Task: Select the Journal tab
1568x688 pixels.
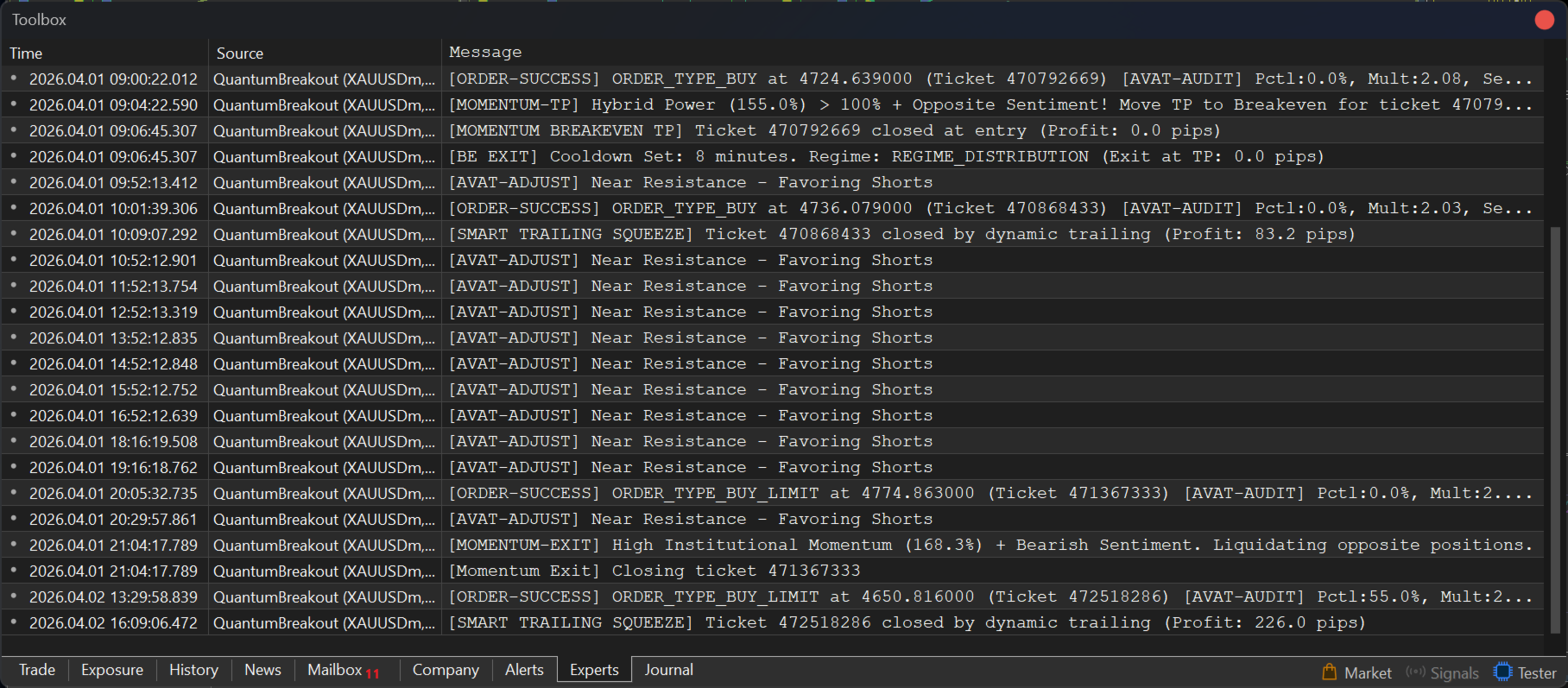Action: pyautogui.click(x=668, y=670)
